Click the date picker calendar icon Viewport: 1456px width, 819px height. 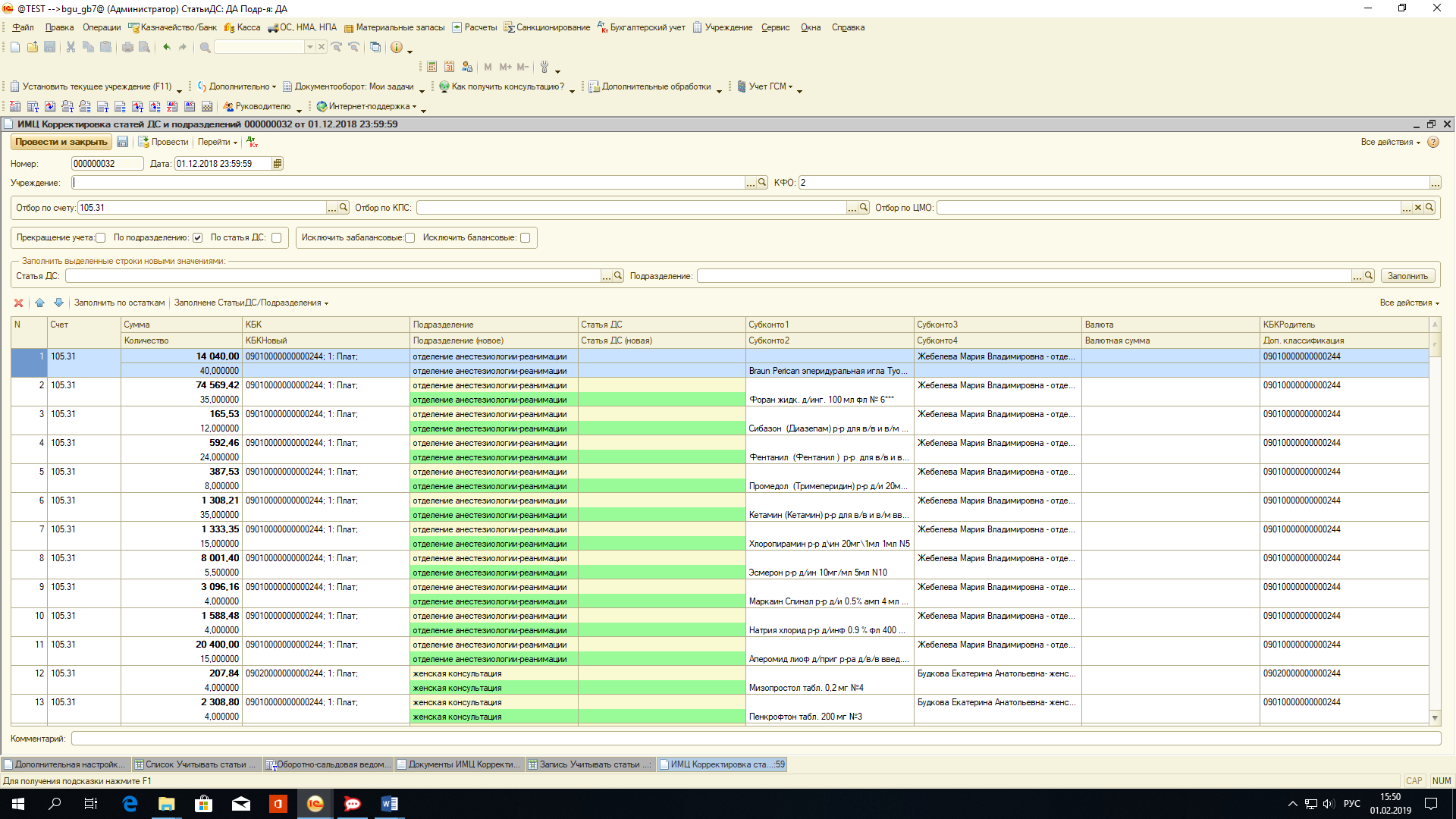(278, 164)
